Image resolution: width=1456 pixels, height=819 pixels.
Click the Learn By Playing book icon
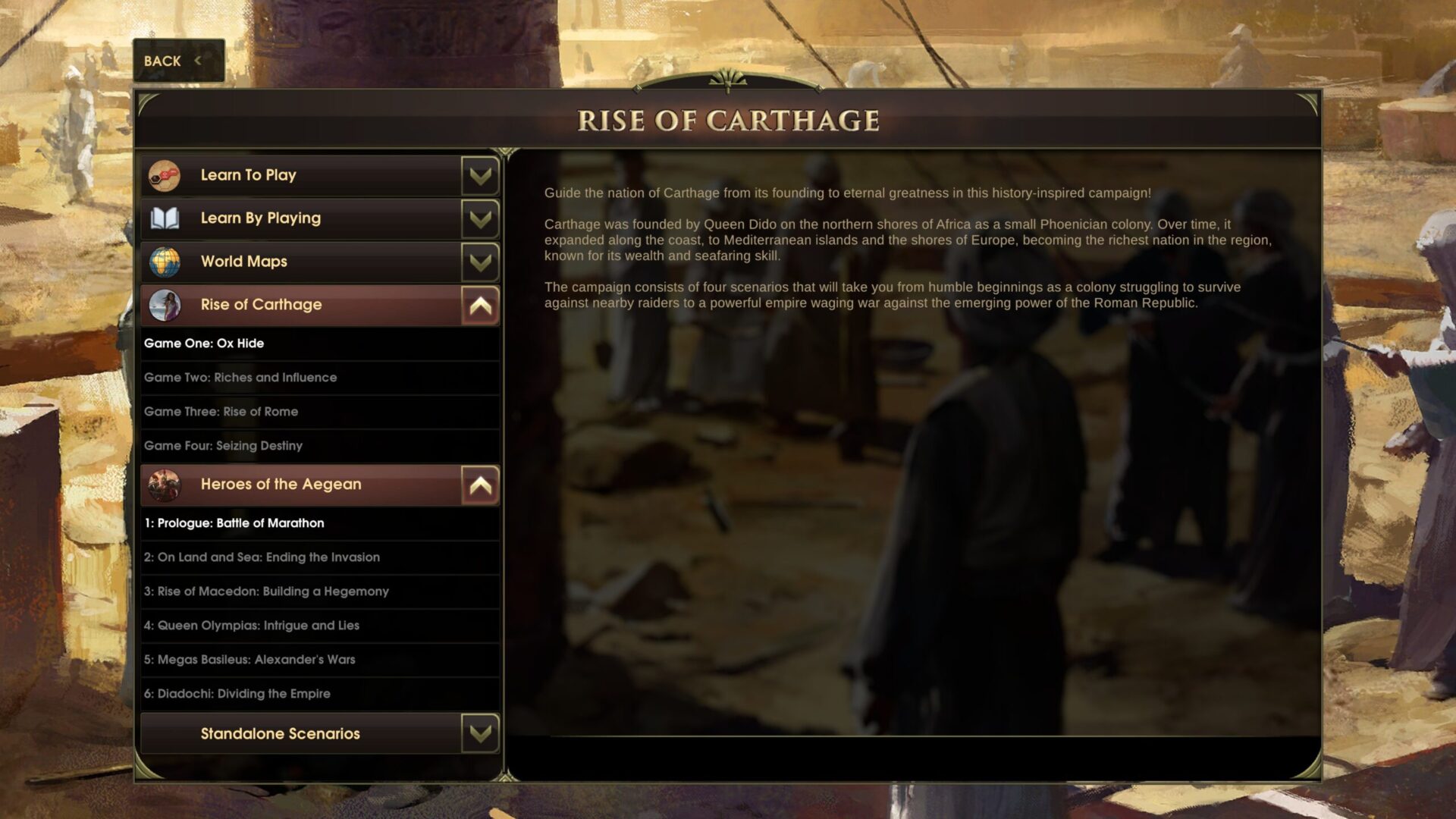tap(165, 219)
